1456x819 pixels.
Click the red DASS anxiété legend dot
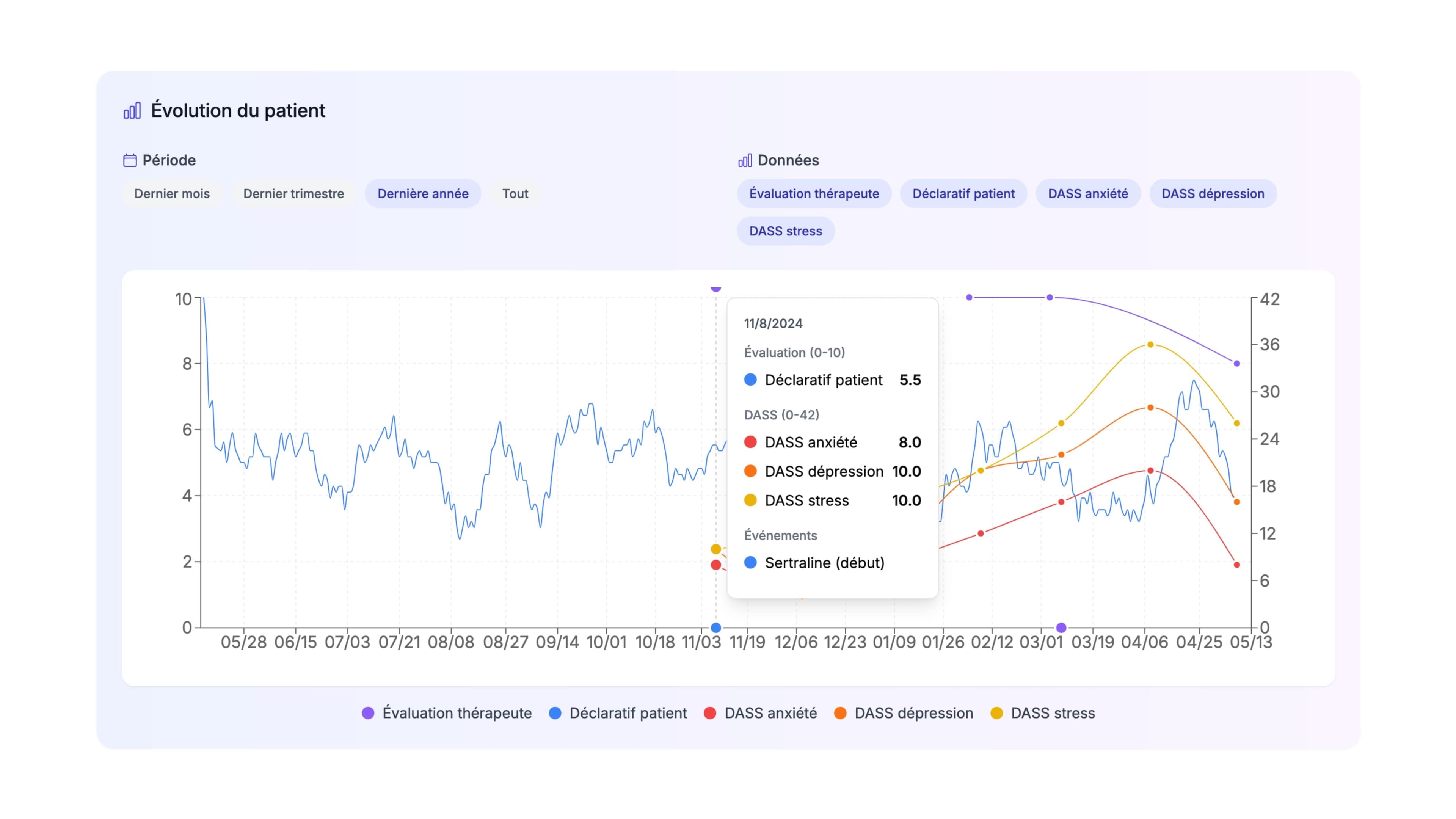[710, 713]
